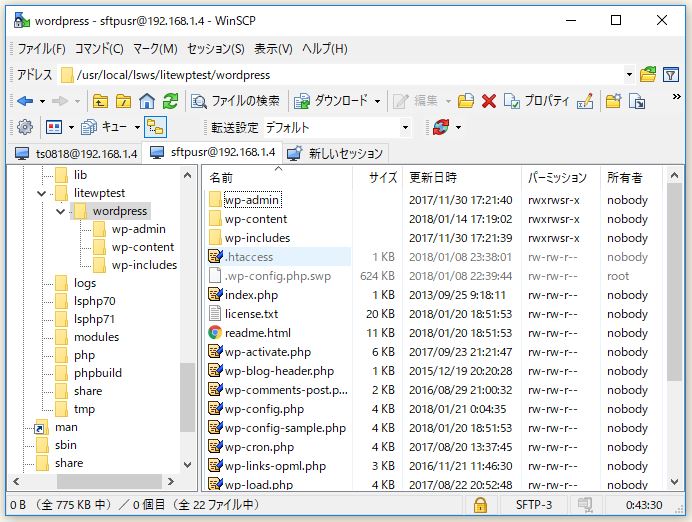Go to the root directory icon
This screenshot has width=692, height=522.
click(x=124, y=101)
